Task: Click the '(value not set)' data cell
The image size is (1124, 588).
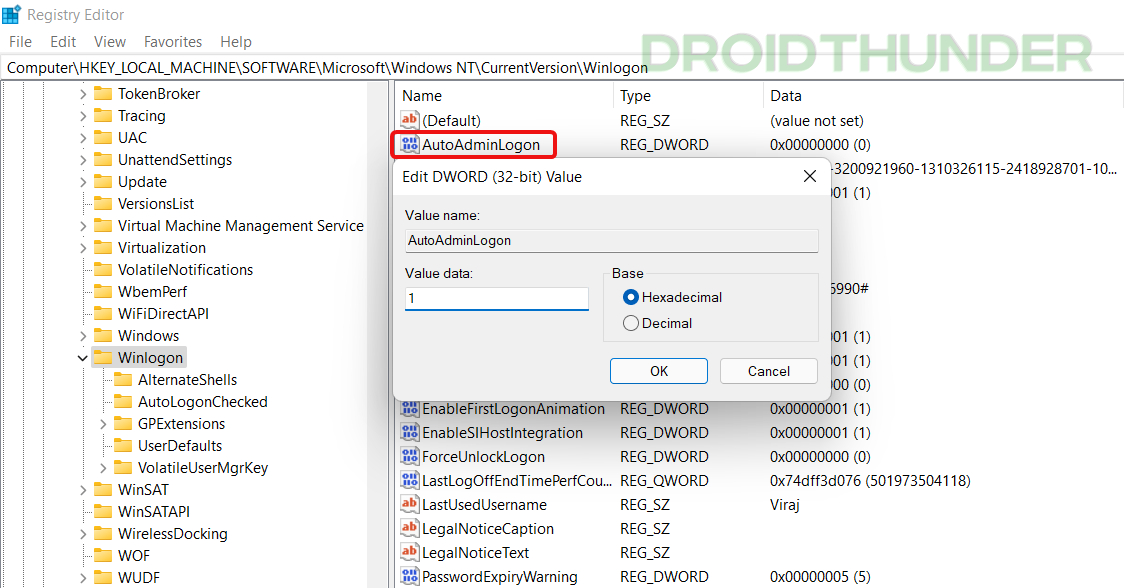Action: (816, 120)
